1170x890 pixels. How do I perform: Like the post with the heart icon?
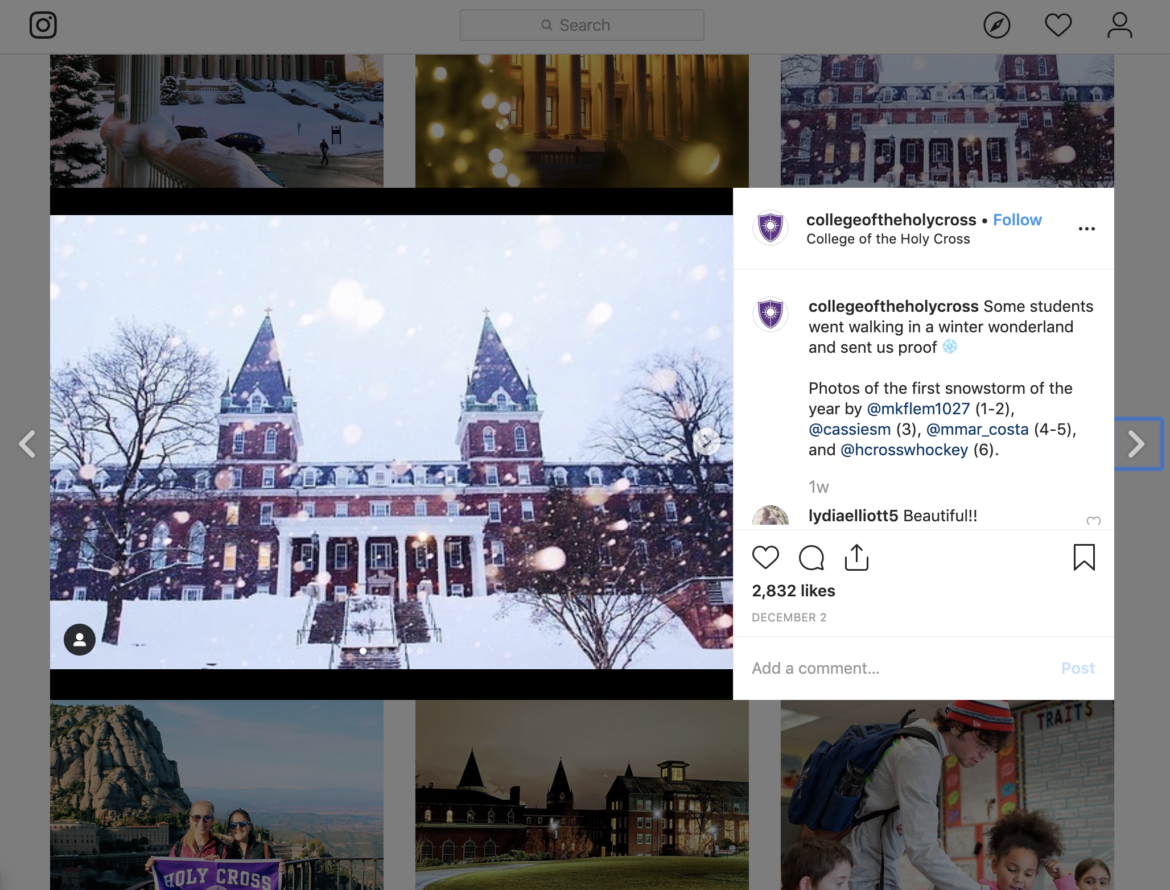[765, 557]
